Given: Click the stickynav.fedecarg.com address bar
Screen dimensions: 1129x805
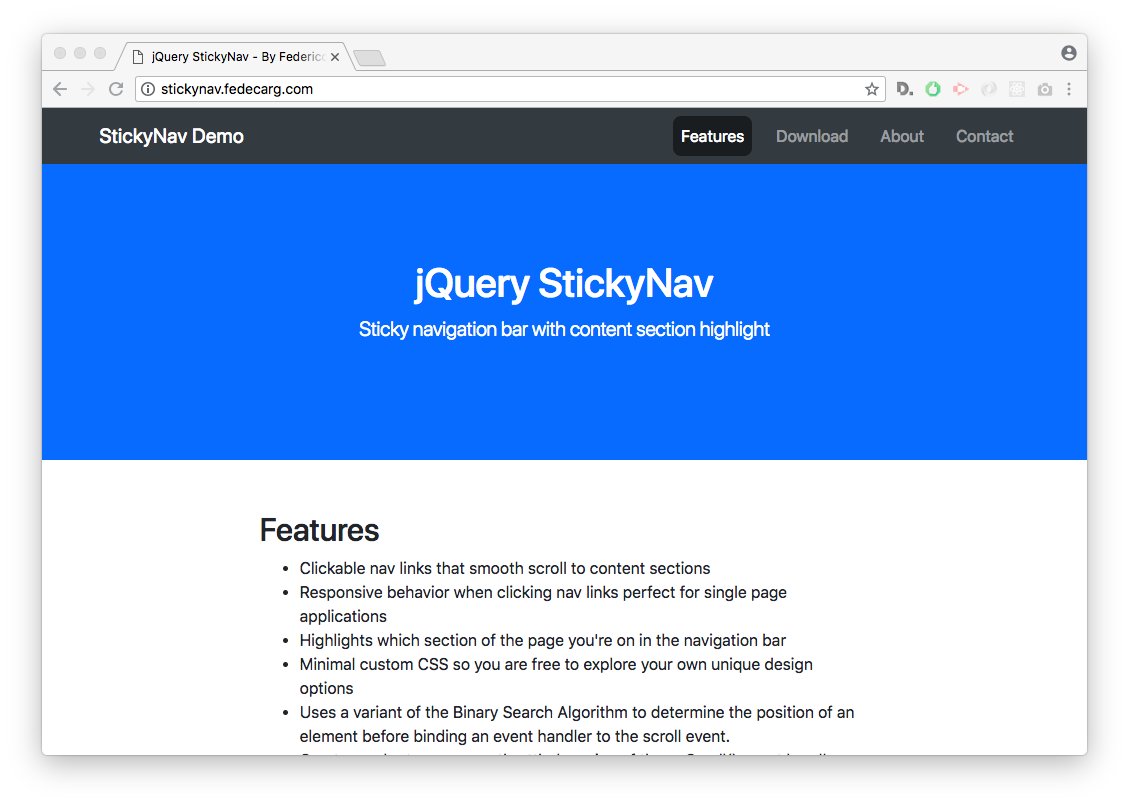Looking at the screenshot, I should [510, 89].
